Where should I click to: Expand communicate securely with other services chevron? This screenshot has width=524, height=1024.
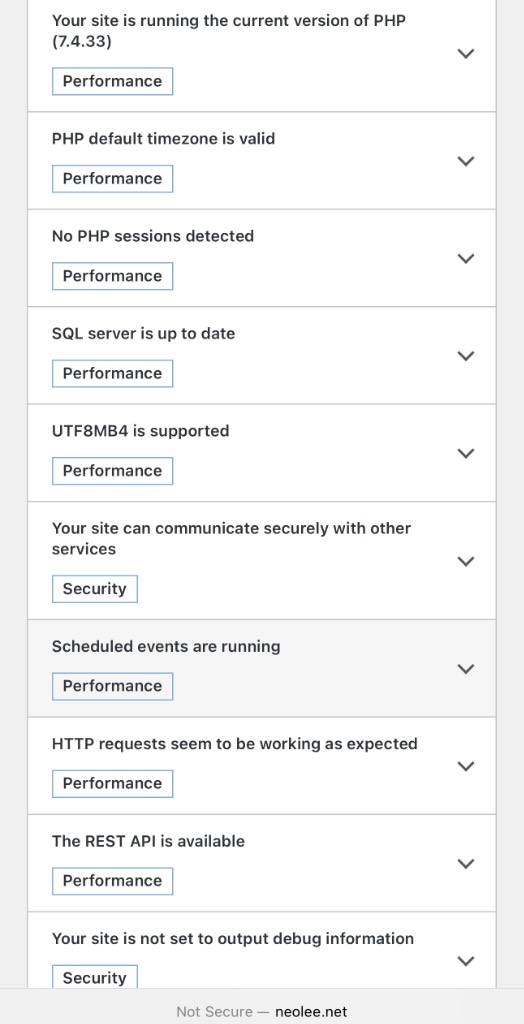(x=465, y=561)
